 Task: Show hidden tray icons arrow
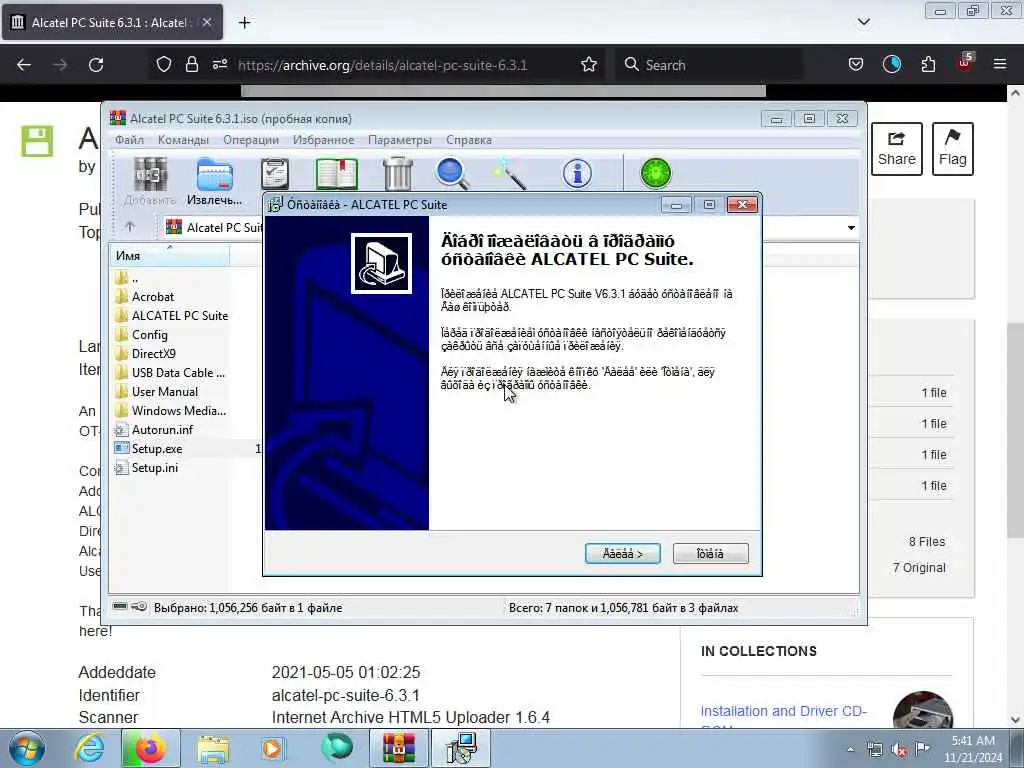tap(850, 750)
